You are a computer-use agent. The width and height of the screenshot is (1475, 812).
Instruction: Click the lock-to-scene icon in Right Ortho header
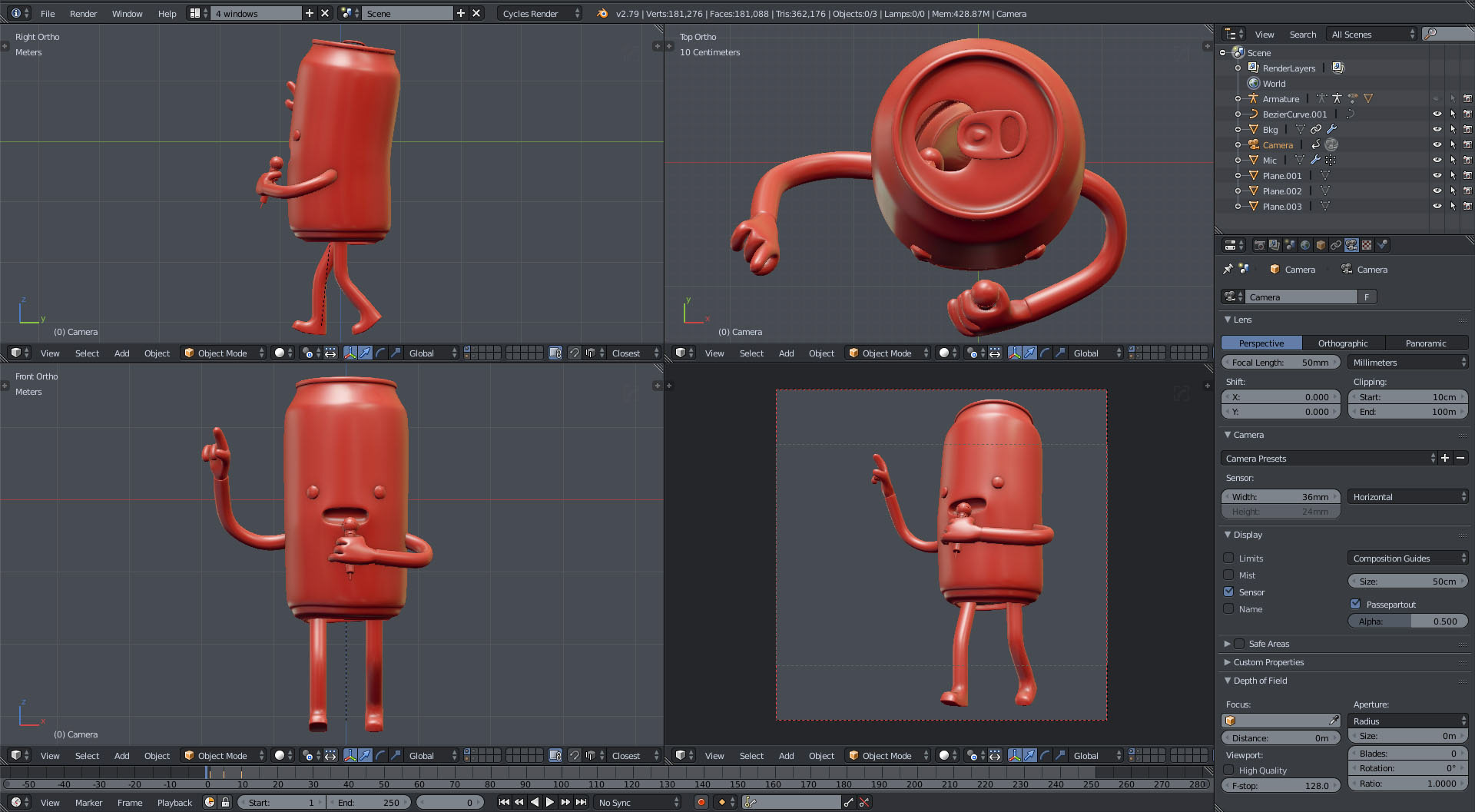point(555,353)
